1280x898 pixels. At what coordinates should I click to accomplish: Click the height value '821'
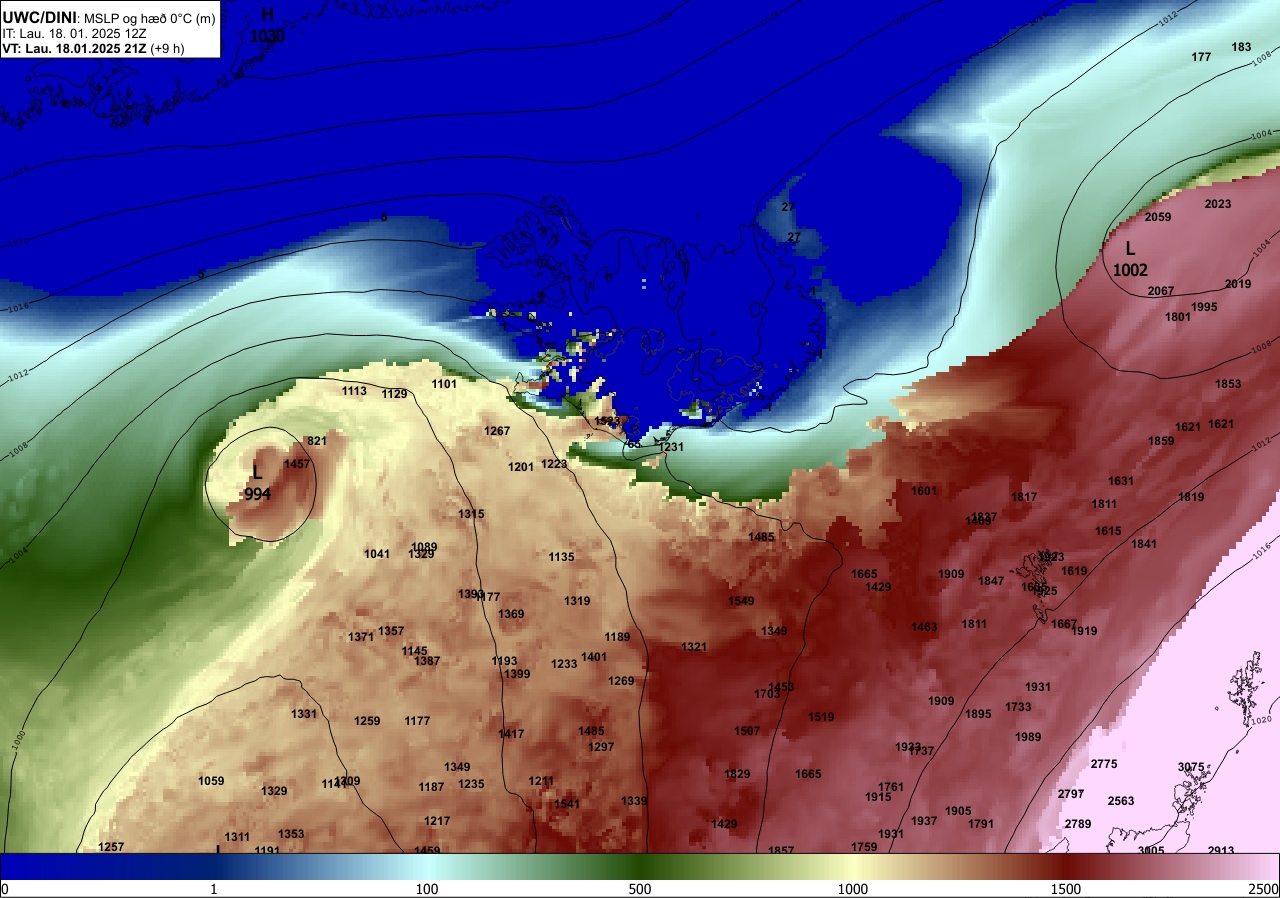(317, 441)
